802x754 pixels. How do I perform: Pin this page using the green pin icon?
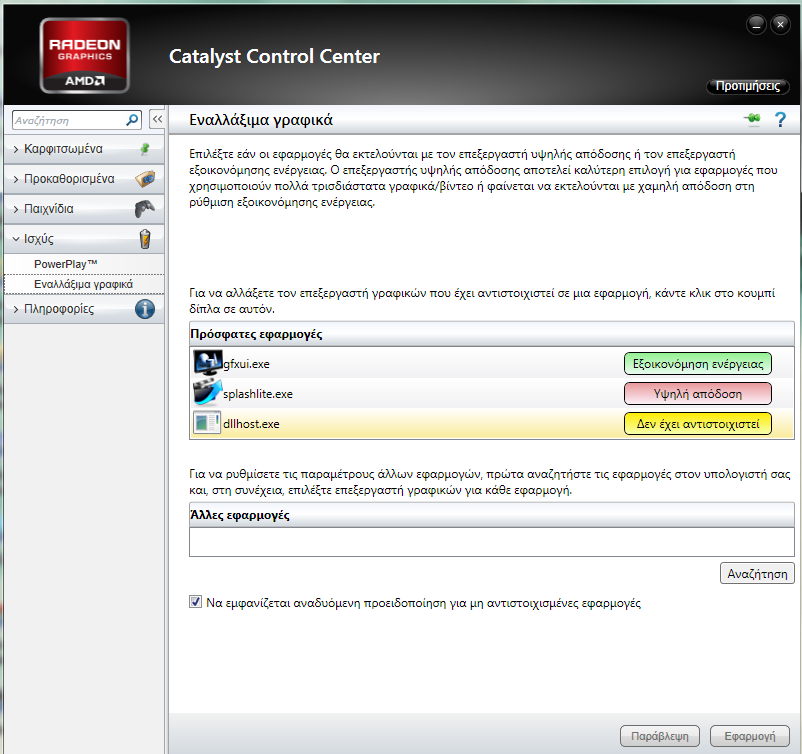752,119
